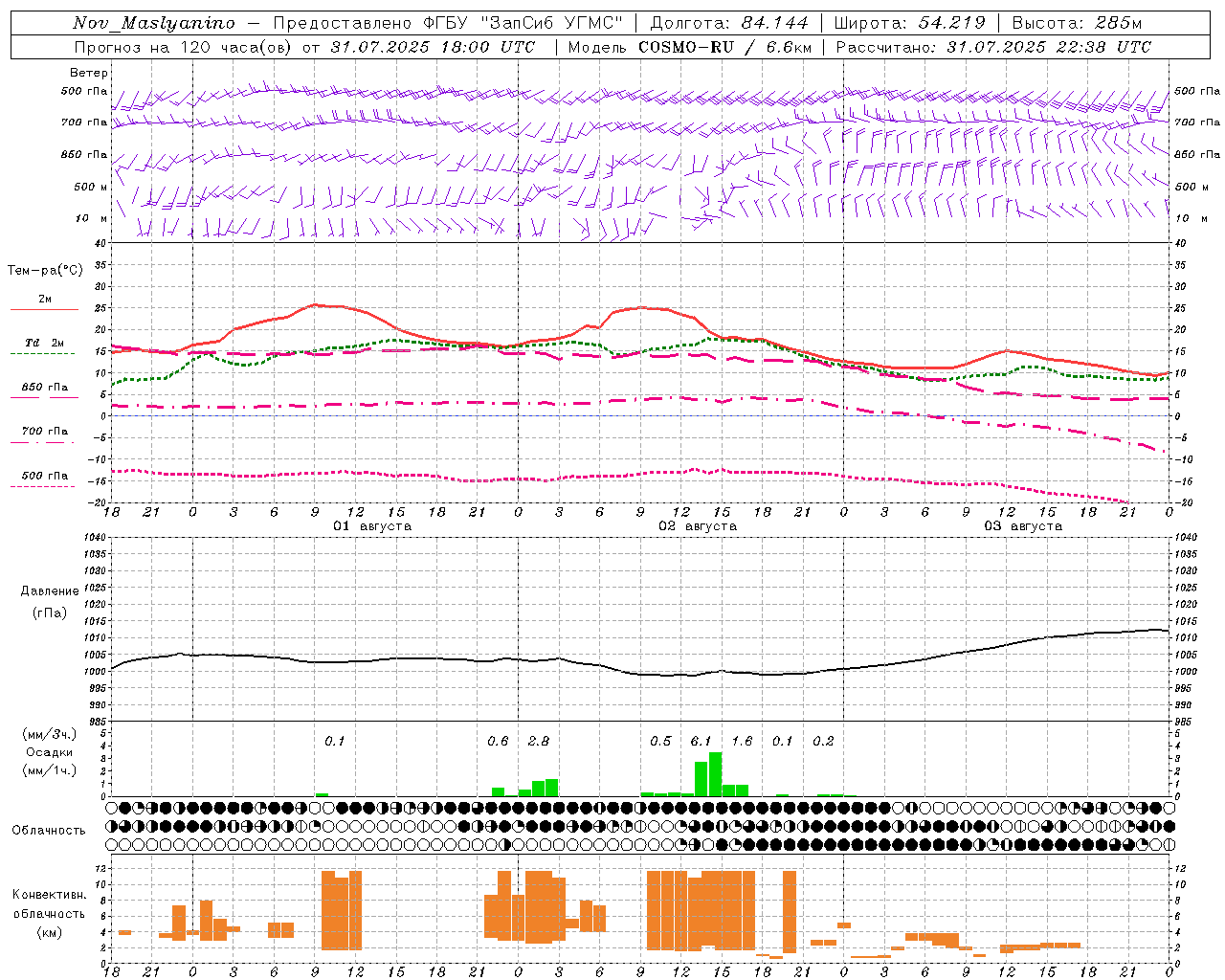Click the date label 02 августа

point(698,526)
